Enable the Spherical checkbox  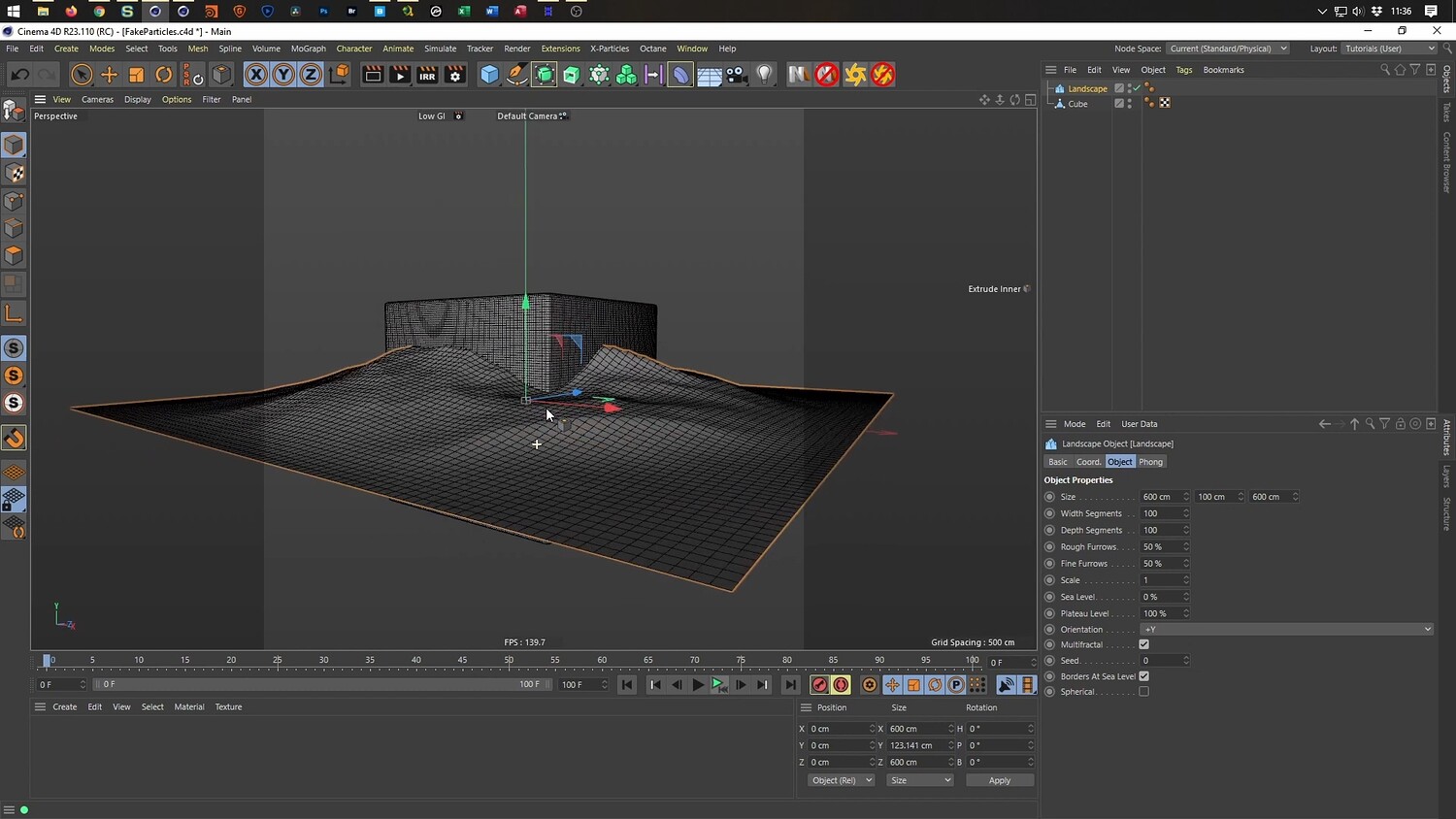tap(1143, 692)
